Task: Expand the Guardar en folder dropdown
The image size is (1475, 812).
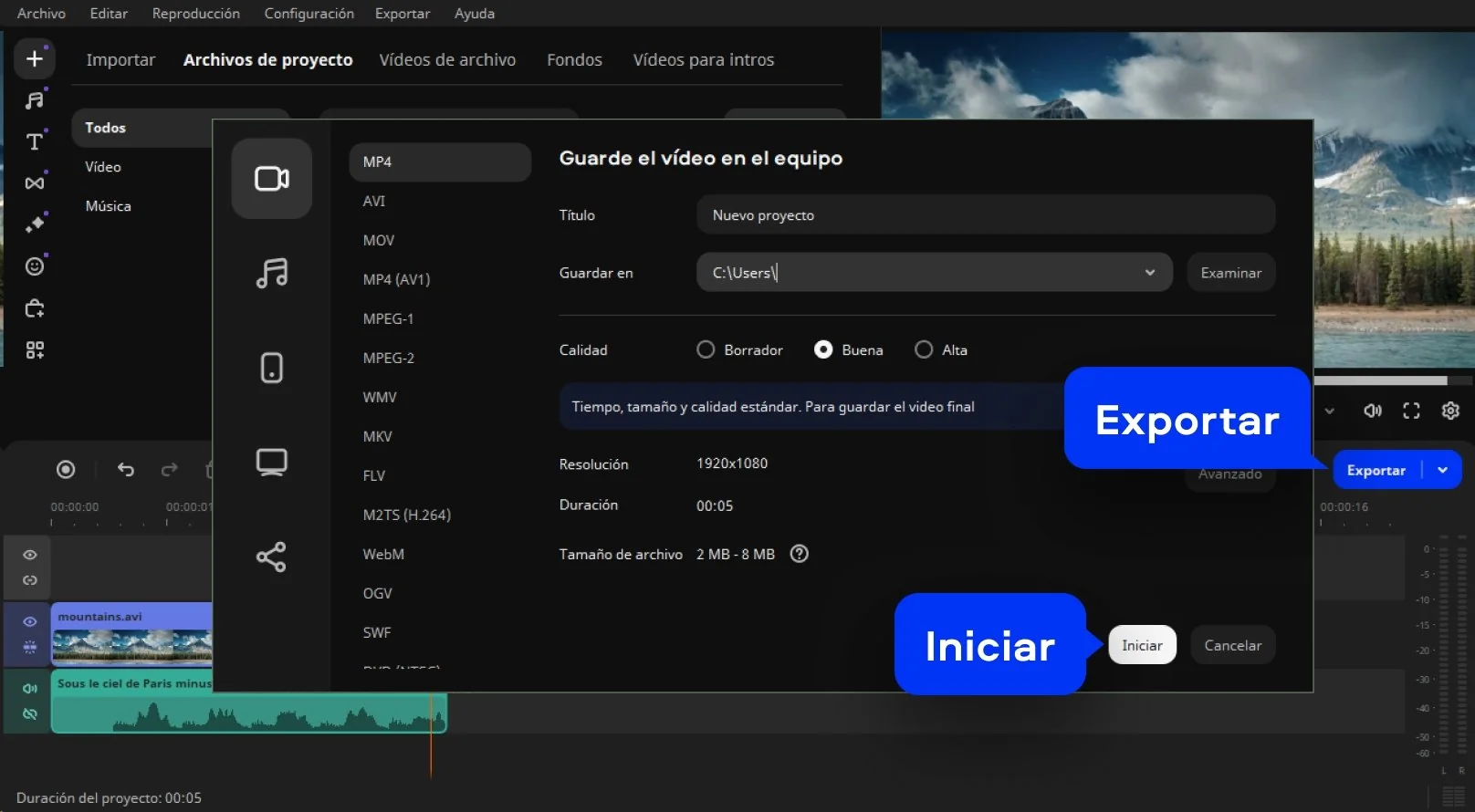Action: [1149, 273]
